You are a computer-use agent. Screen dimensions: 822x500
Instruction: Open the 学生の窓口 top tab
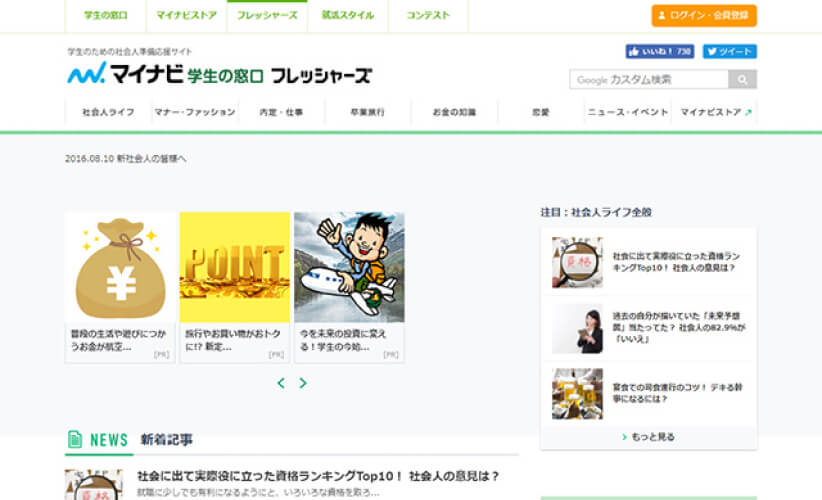(105, 15)
